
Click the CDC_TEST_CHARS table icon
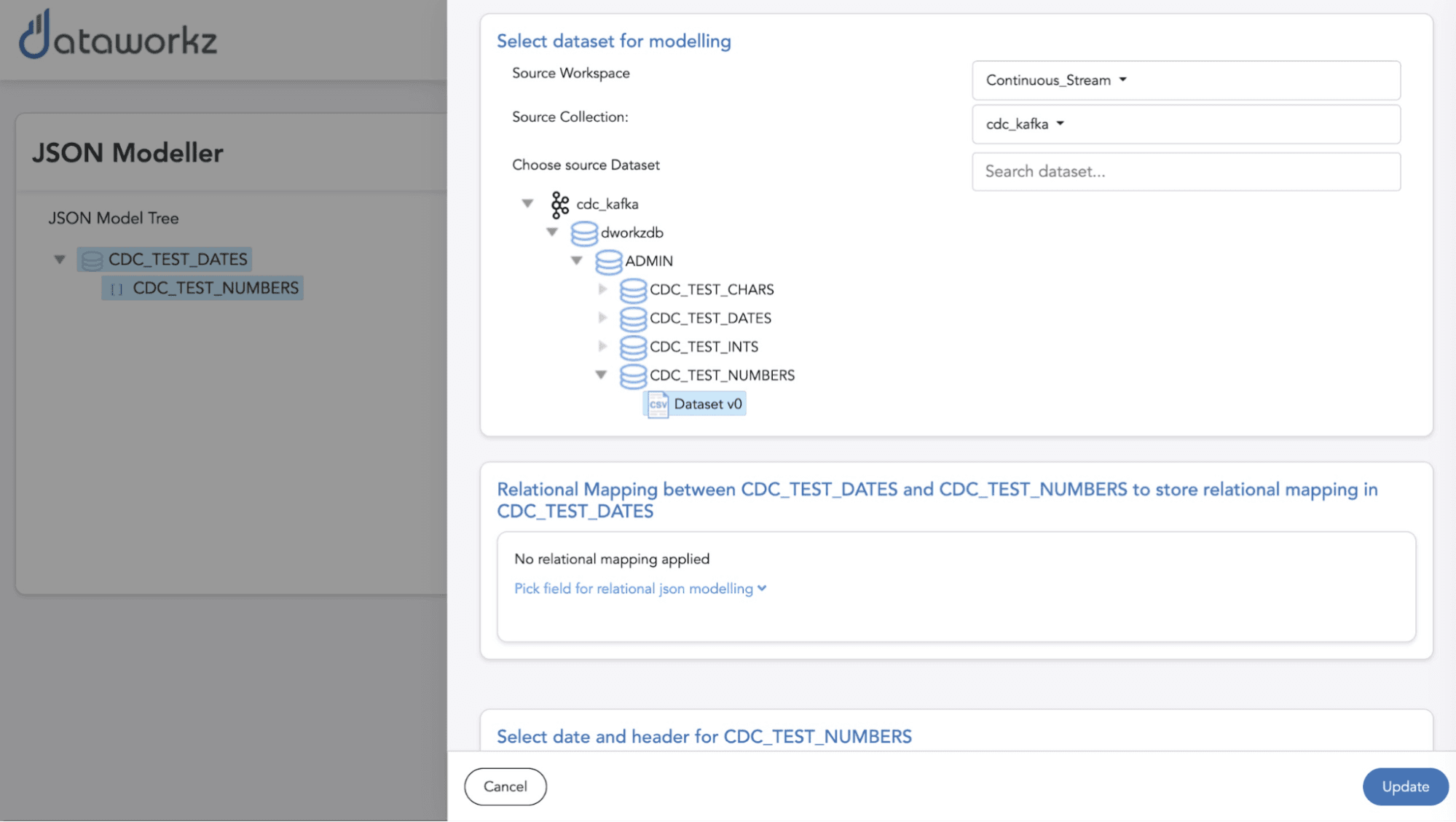coord(632,290)
